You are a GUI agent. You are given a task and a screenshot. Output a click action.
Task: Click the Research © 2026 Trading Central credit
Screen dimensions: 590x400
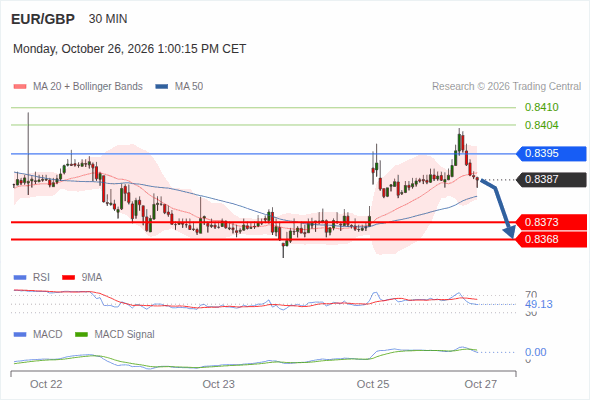pyautogui.click(x=506, y=87)
